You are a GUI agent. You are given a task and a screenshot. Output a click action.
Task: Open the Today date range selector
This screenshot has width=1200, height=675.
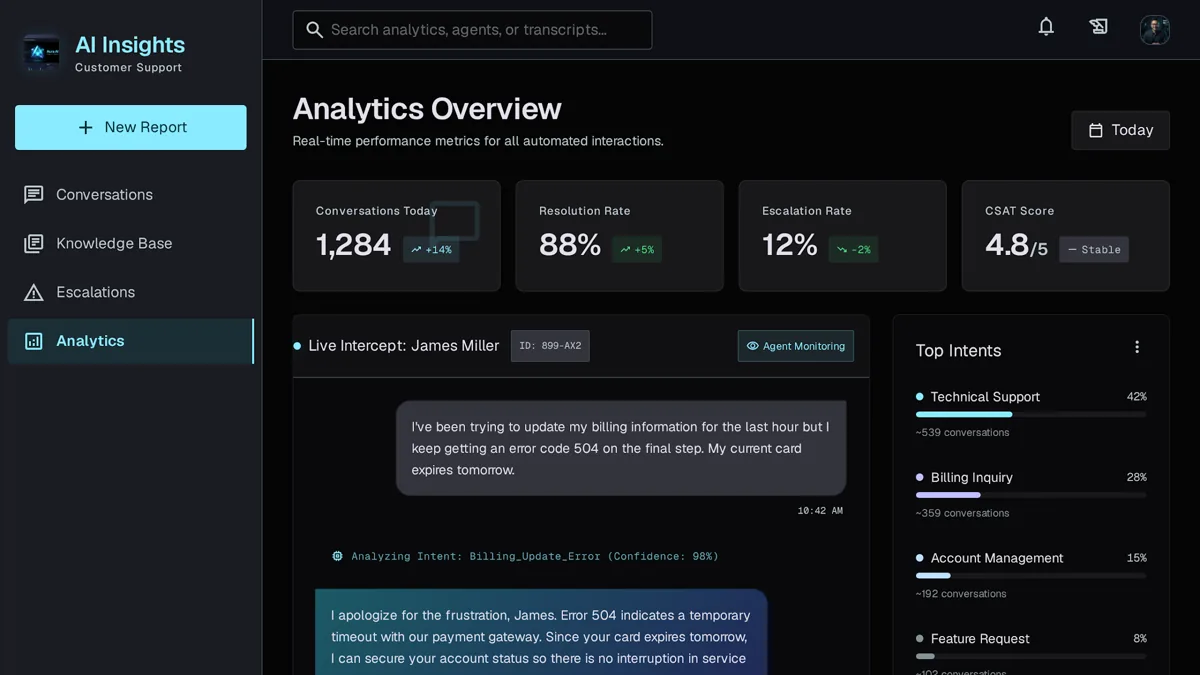tap(1120, 131)
